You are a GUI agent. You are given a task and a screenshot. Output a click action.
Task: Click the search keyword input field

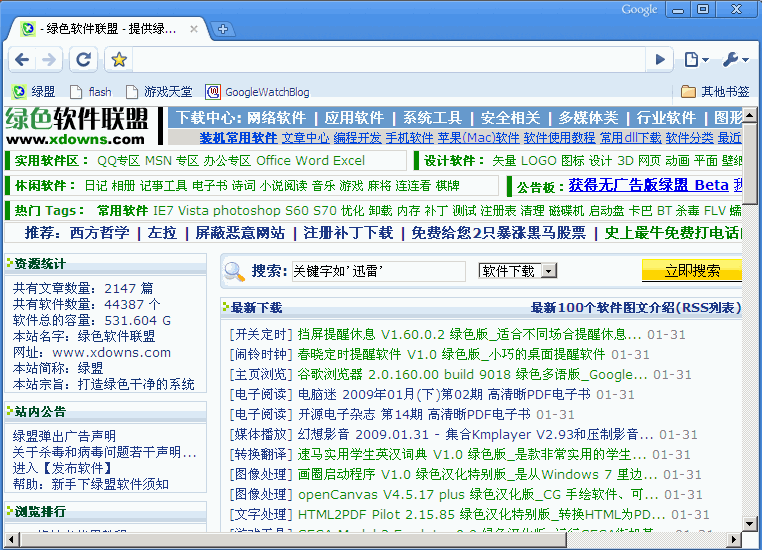coord(379,271)
